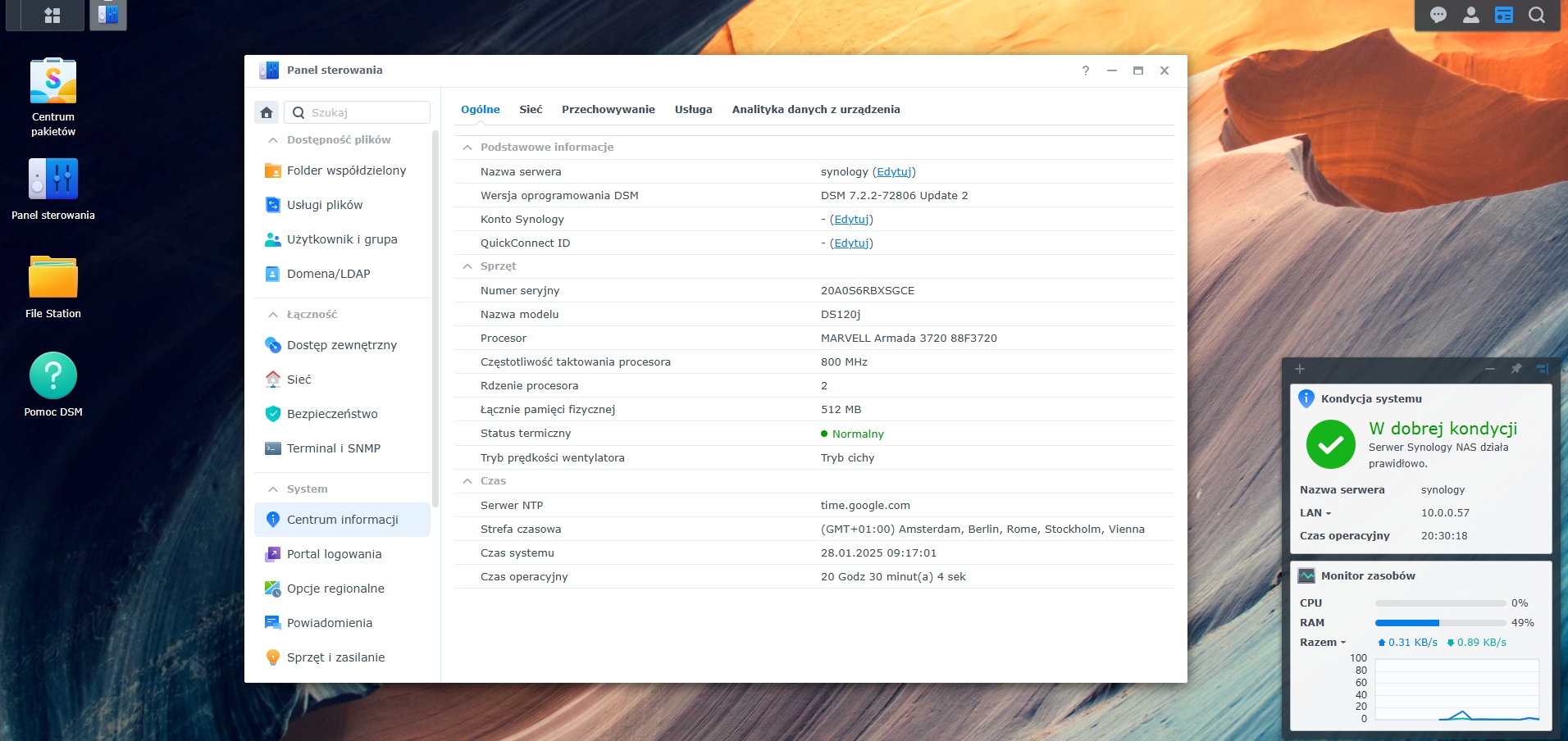Screen dimensions: 1568x741
Task: Open Pomoc DSM help icon
Action: click(53, 376)
